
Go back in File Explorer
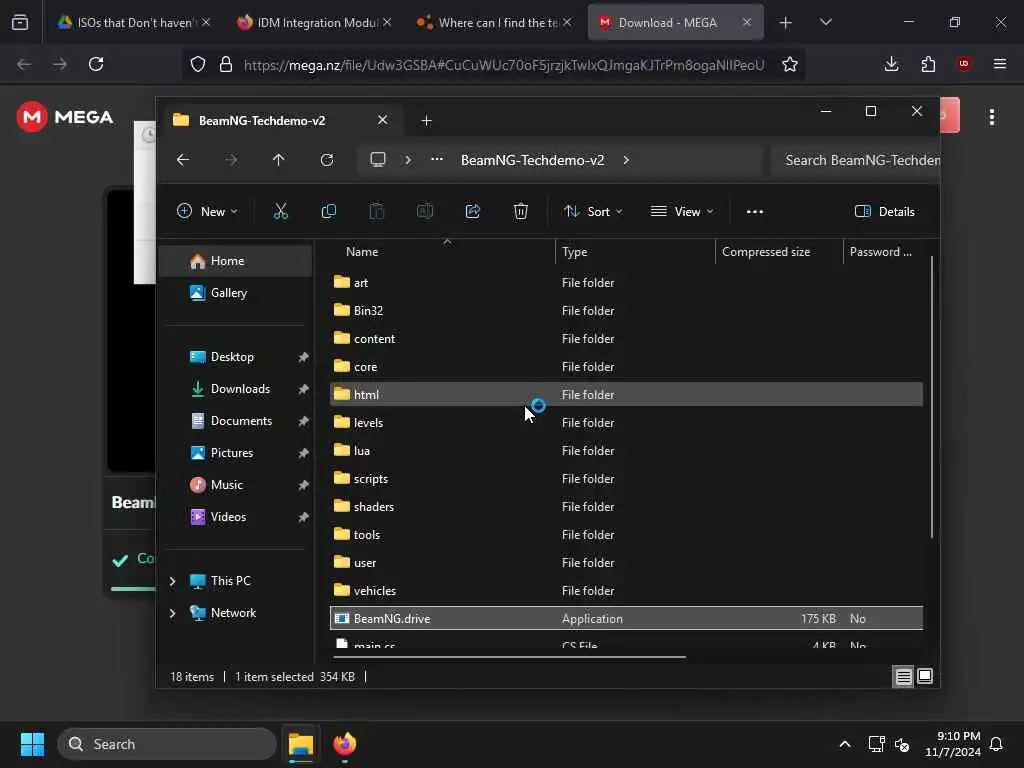tap(183, 160)
